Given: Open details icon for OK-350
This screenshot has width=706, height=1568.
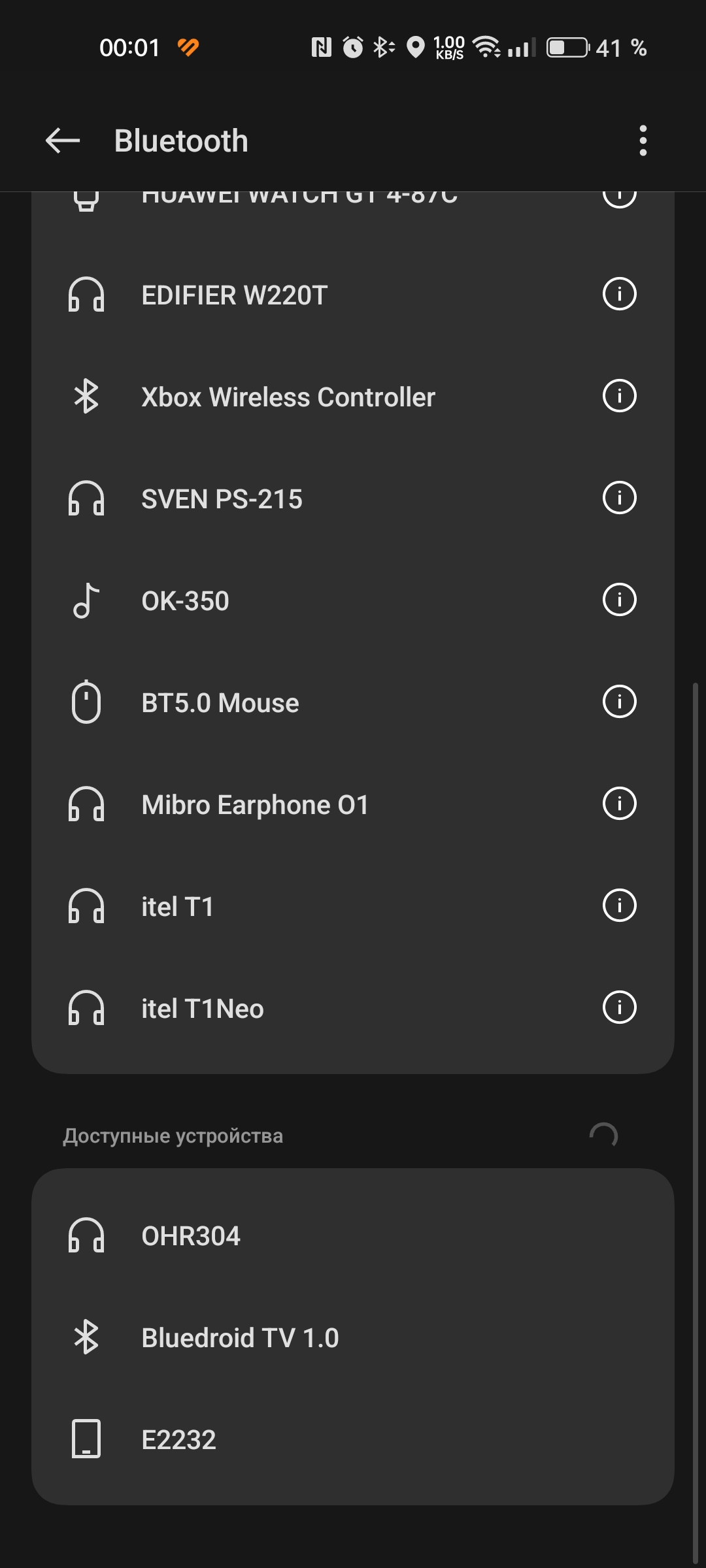Looking at the screenshot, I should click(619, 600).
